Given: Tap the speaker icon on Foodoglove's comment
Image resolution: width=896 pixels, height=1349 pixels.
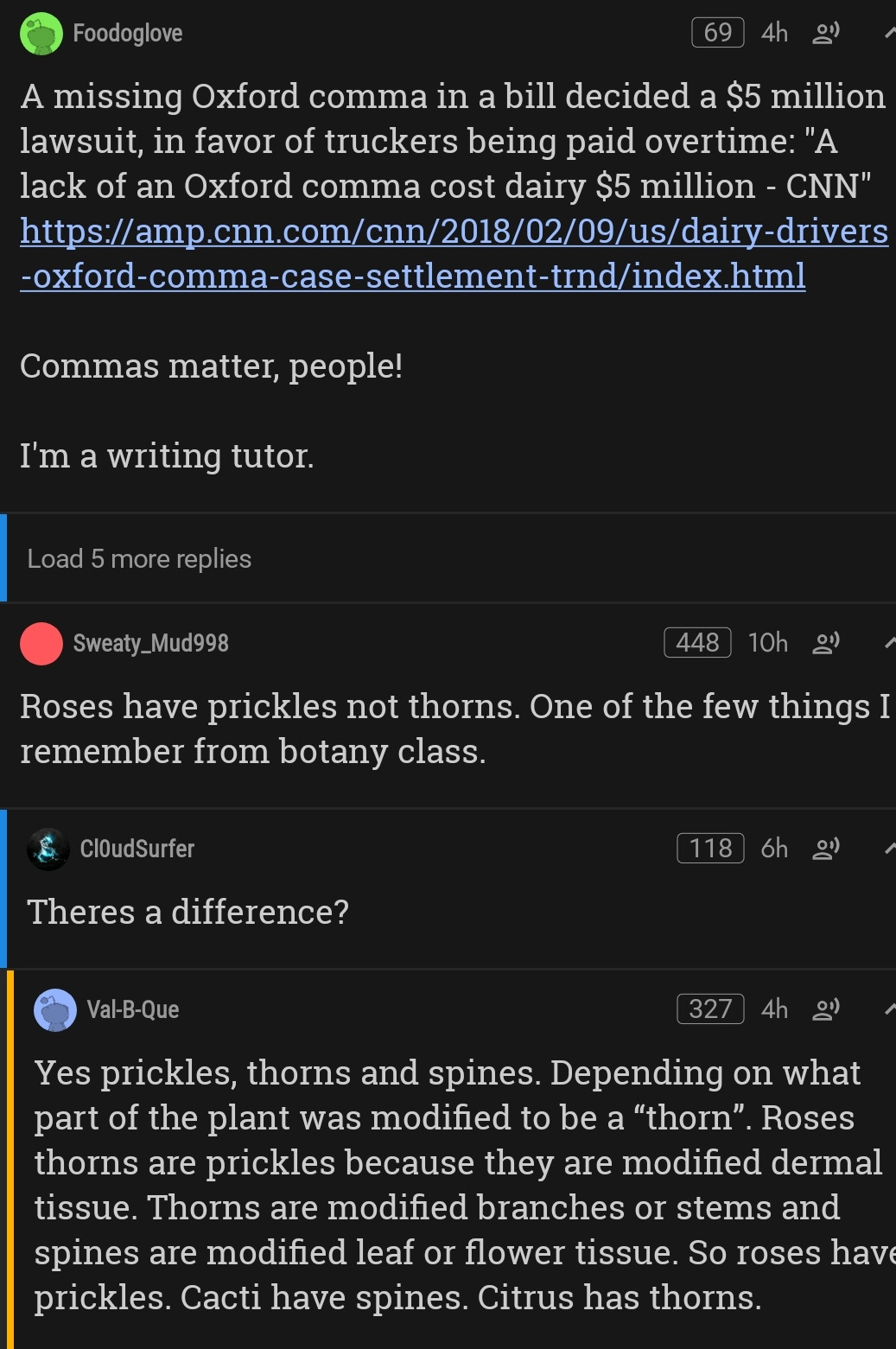Looking at the screenshot, I should 825,34.
